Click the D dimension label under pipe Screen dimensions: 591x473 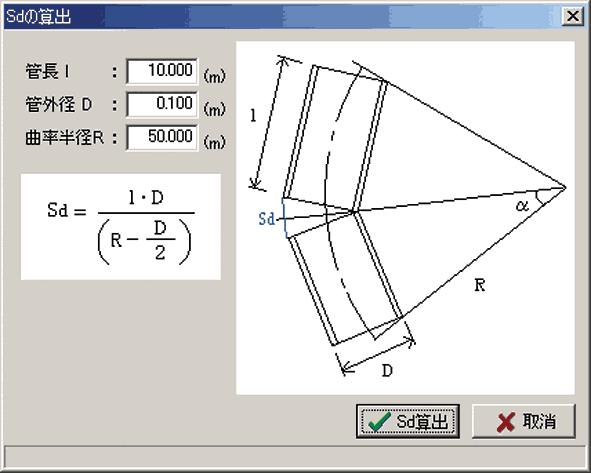coord(387,371)
